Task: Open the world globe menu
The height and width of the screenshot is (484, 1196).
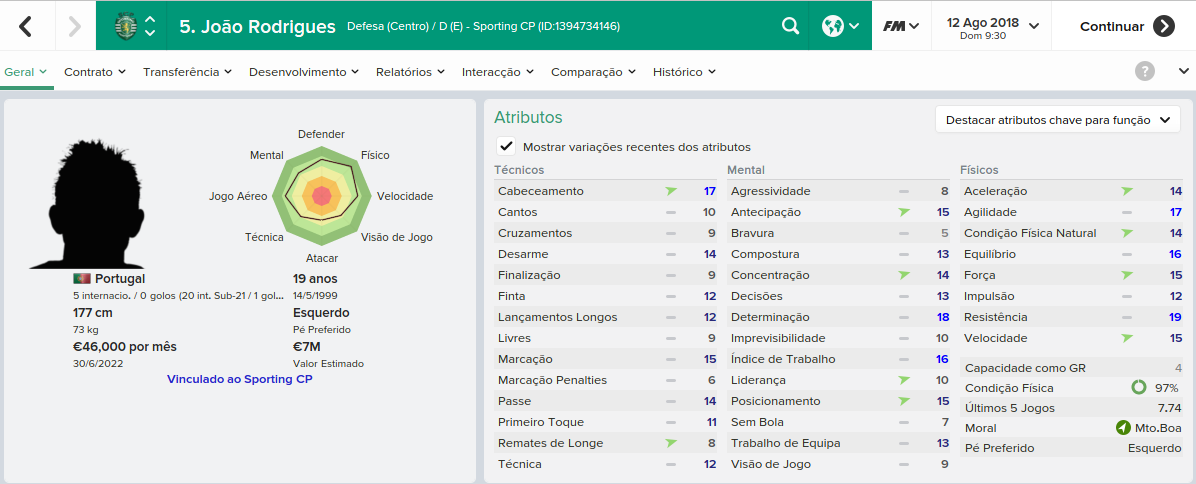Action: coord(841,26)
